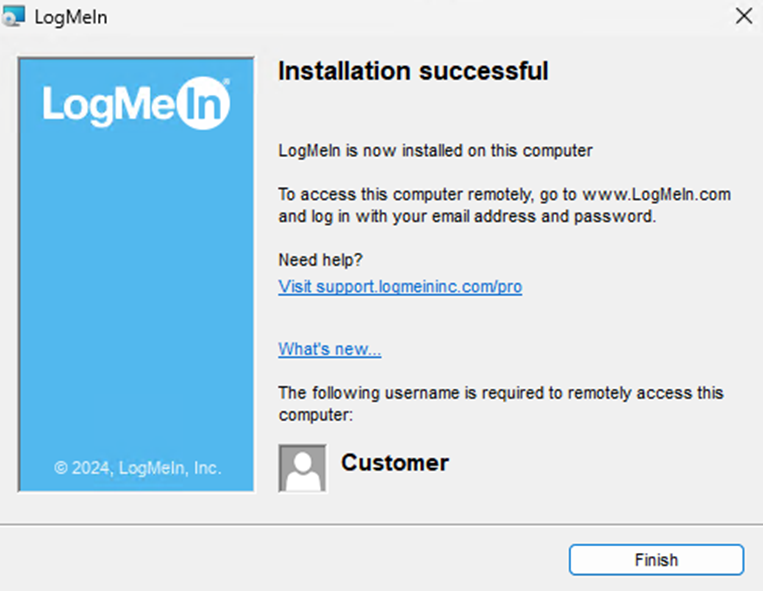Click 'LogMeIn is now installed on this computer' text
This screenshot has width=763, height=591.
435,151
